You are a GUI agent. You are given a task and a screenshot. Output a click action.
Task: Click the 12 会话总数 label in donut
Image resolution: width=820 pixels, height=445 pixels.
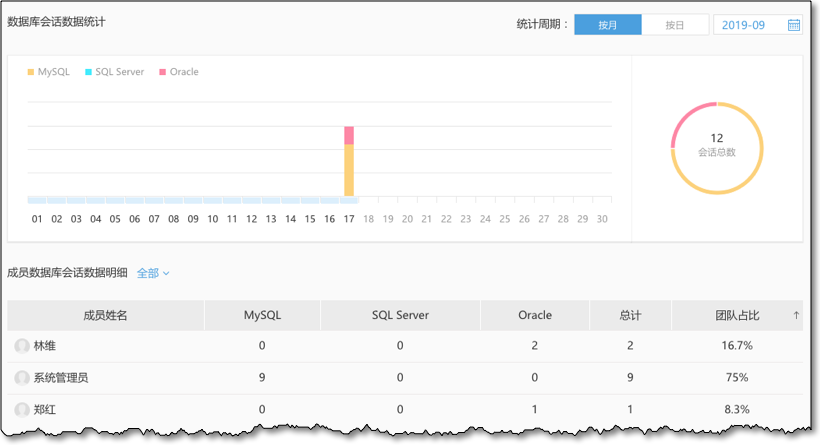[x=716, y=145]
